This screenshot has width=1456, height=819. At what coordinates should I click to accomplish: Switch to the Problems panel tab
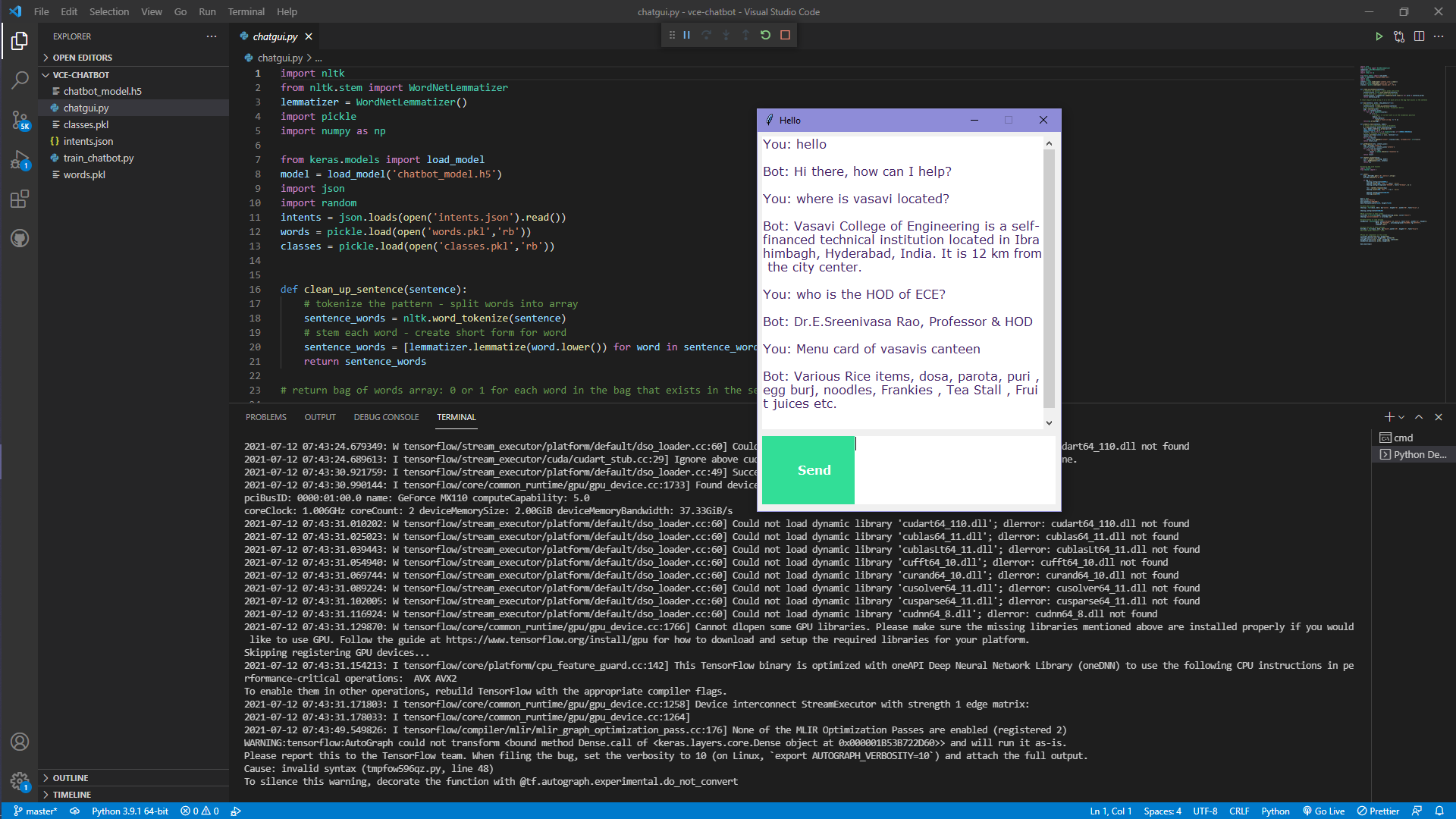pyautogui.click(x=266, y=417)
